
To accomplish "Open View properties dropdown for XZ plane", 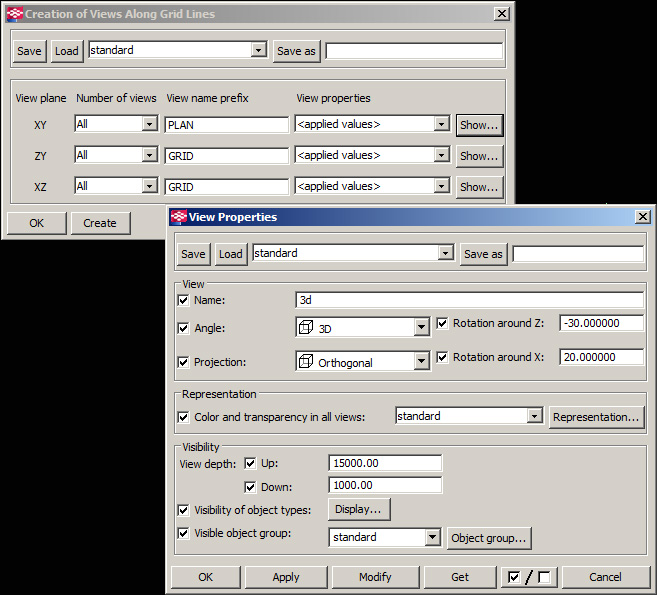I will [x=441, y=186].
